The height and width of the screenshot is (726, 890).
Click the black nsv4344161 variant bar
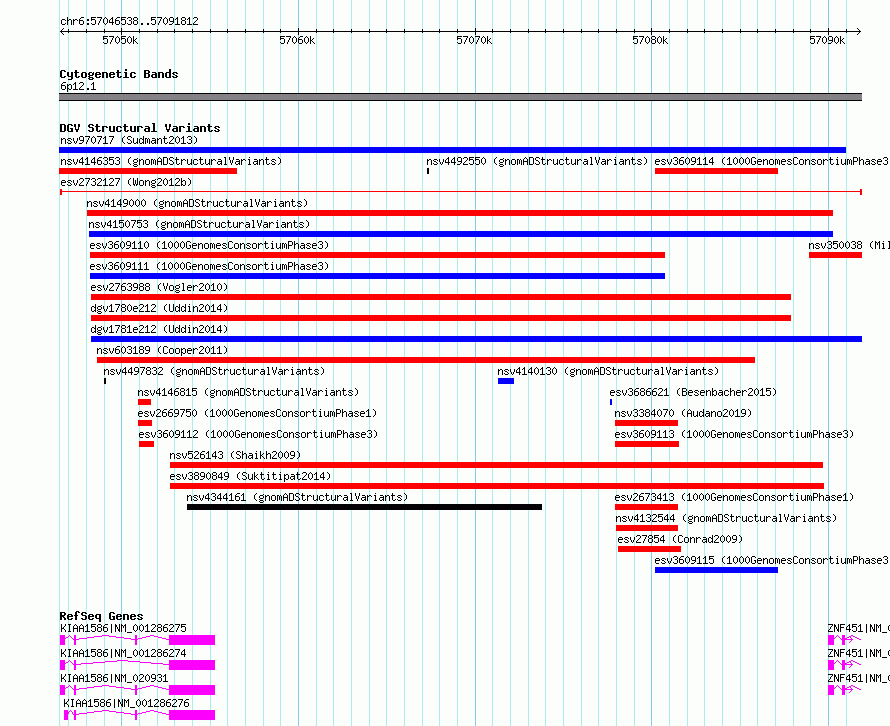click(364, 507)
